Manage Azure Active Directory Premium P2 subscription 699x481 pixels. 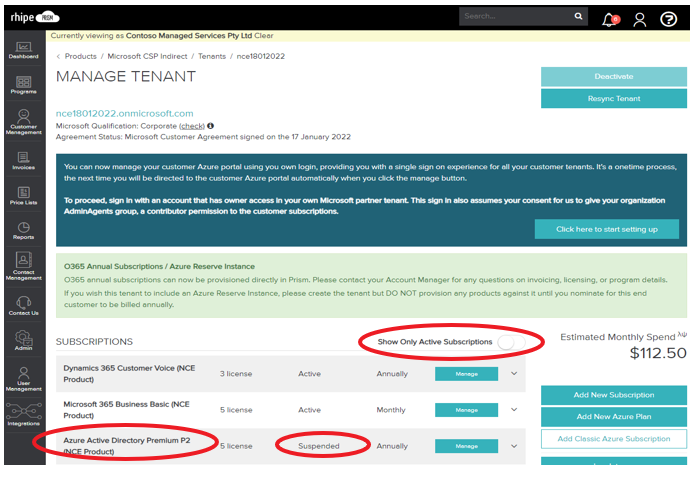466,446
